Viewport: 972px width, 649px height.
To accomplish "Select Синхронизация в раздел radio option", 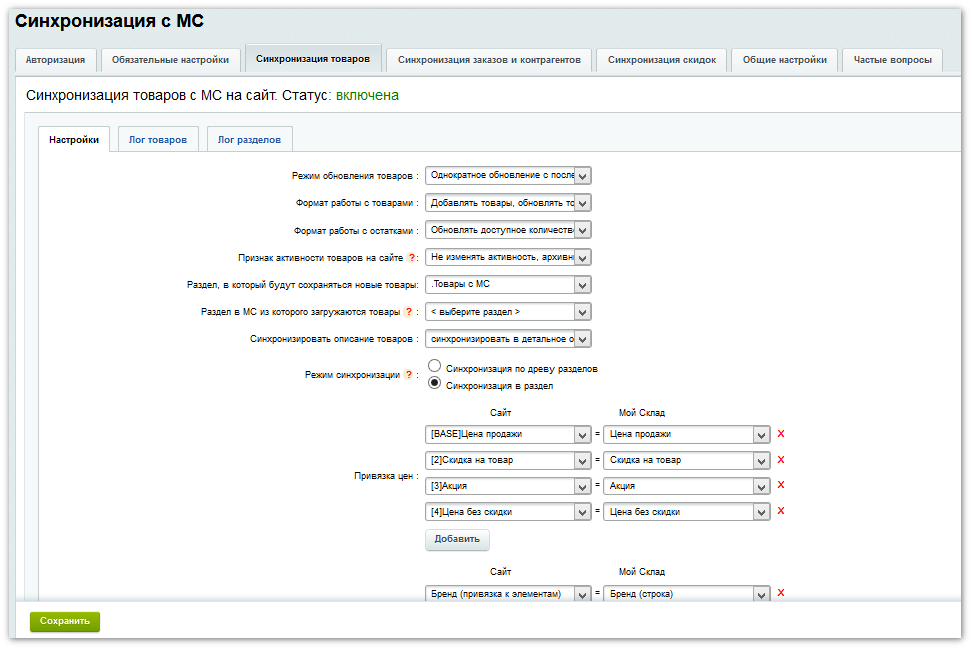I will click(435, 384).
